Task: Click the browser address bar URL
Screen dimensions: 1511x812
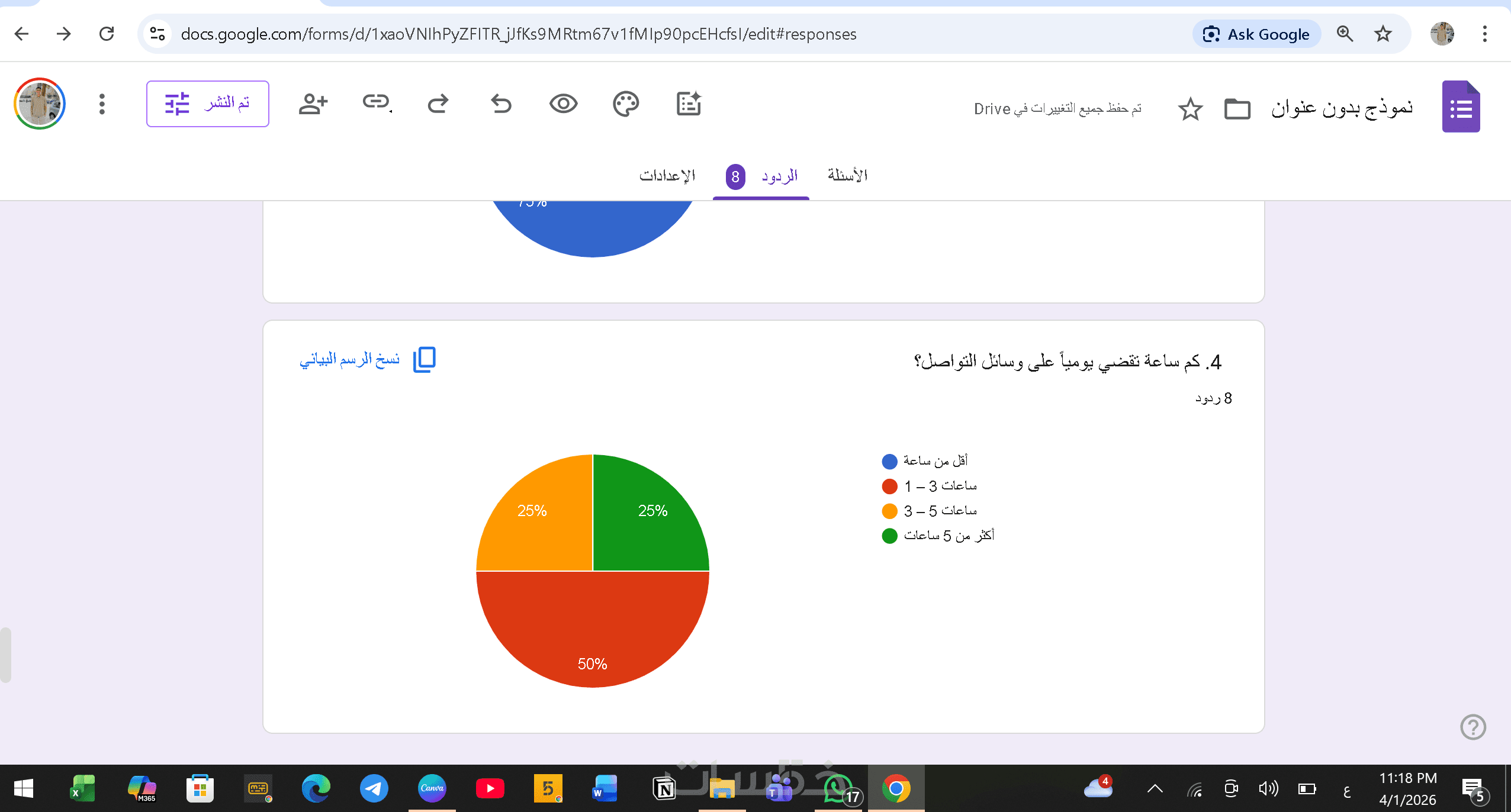Action: [x=519, y=34]
